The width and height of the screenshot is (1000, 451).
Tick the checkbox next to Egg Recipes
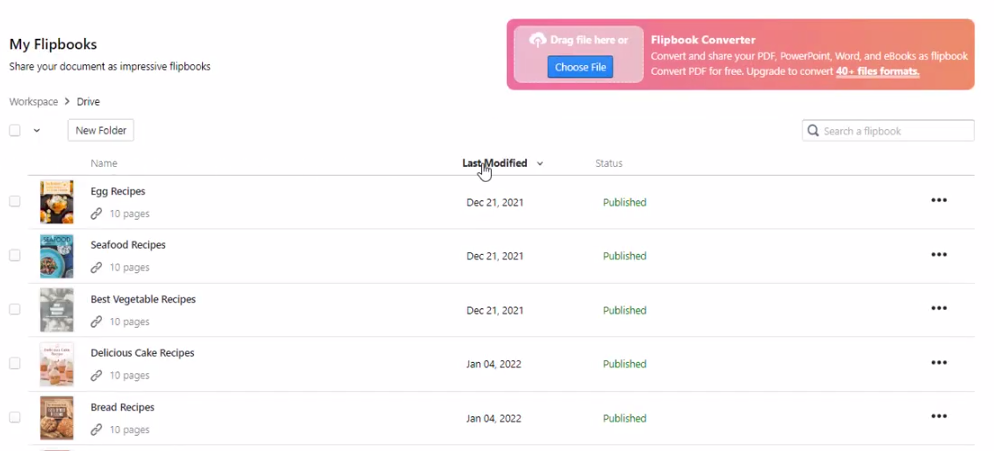[x=15, y=201]
